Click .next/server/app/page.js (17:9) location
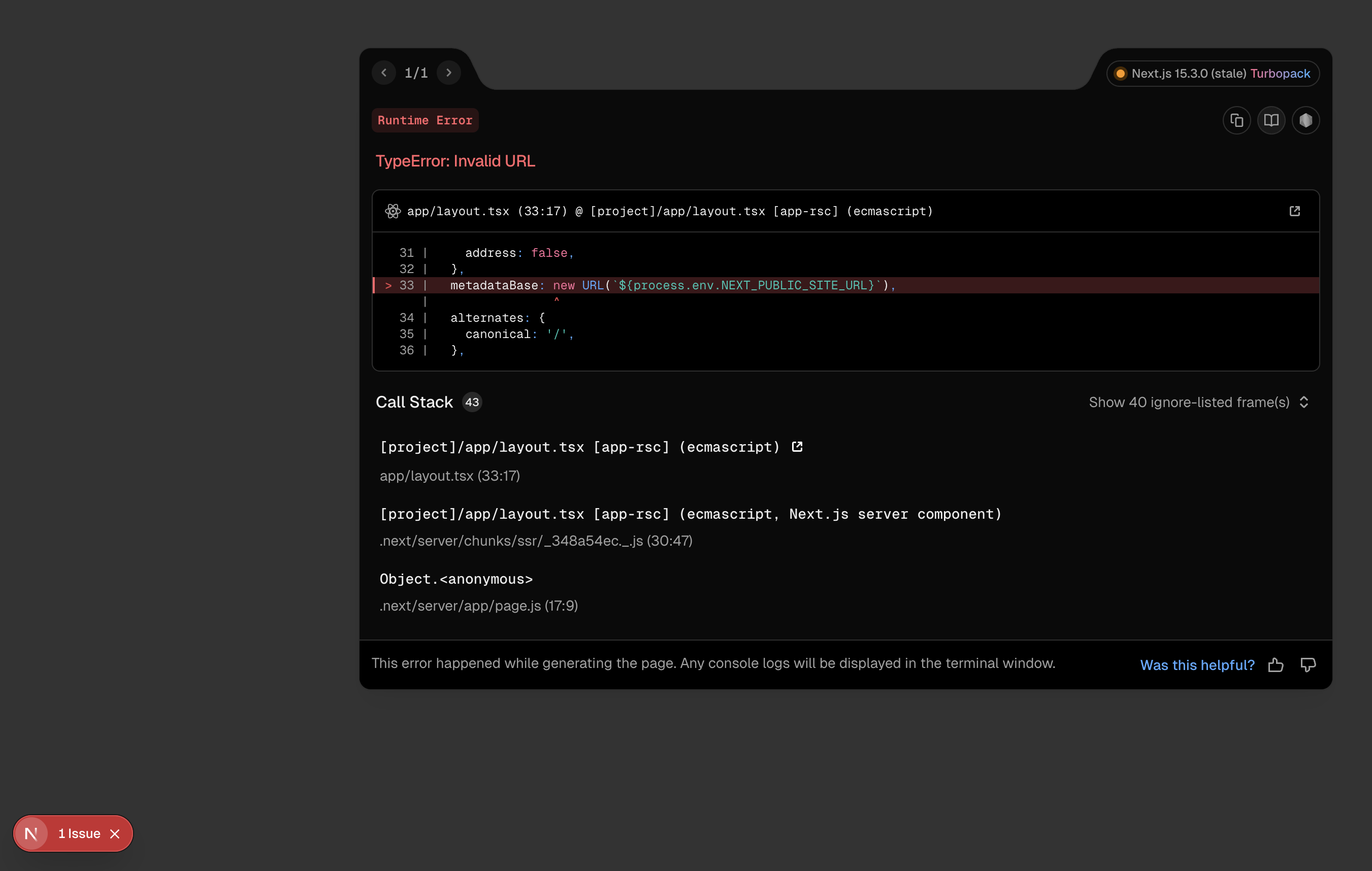1372x871 pixels. [x=479, y=606]
